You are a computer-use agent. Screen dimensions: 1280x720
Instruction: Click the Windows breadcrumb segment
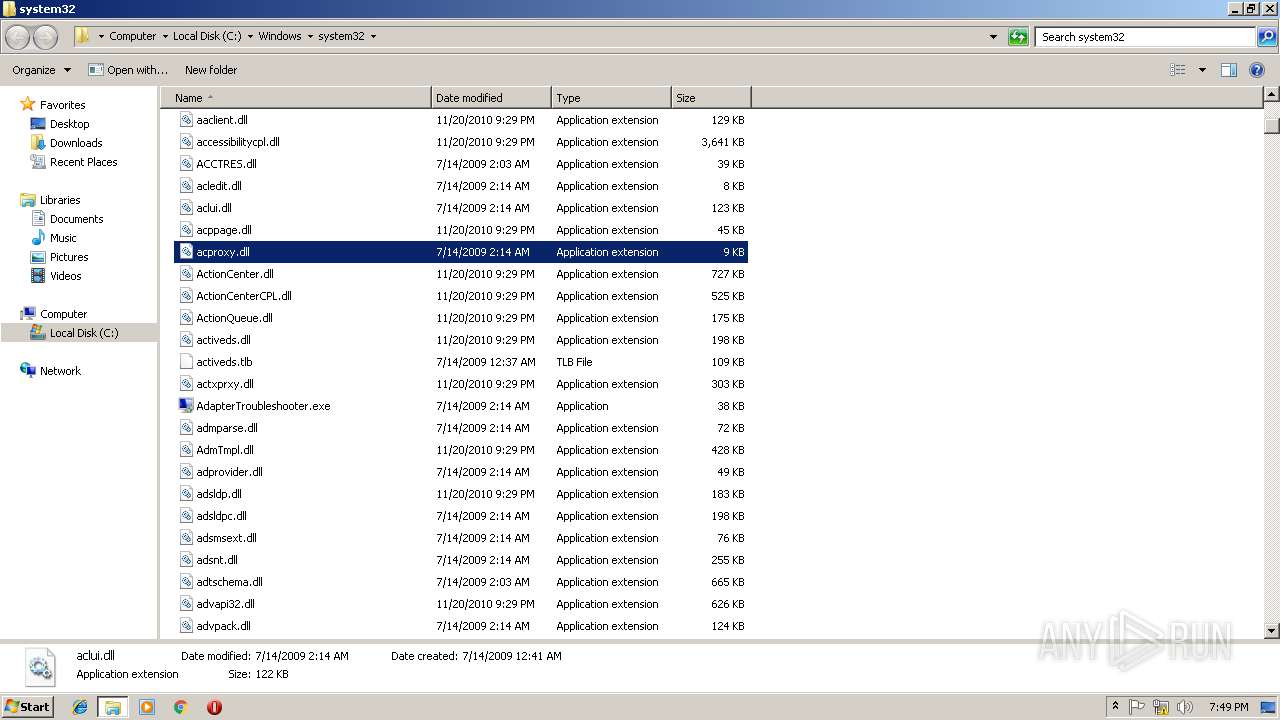280,37
